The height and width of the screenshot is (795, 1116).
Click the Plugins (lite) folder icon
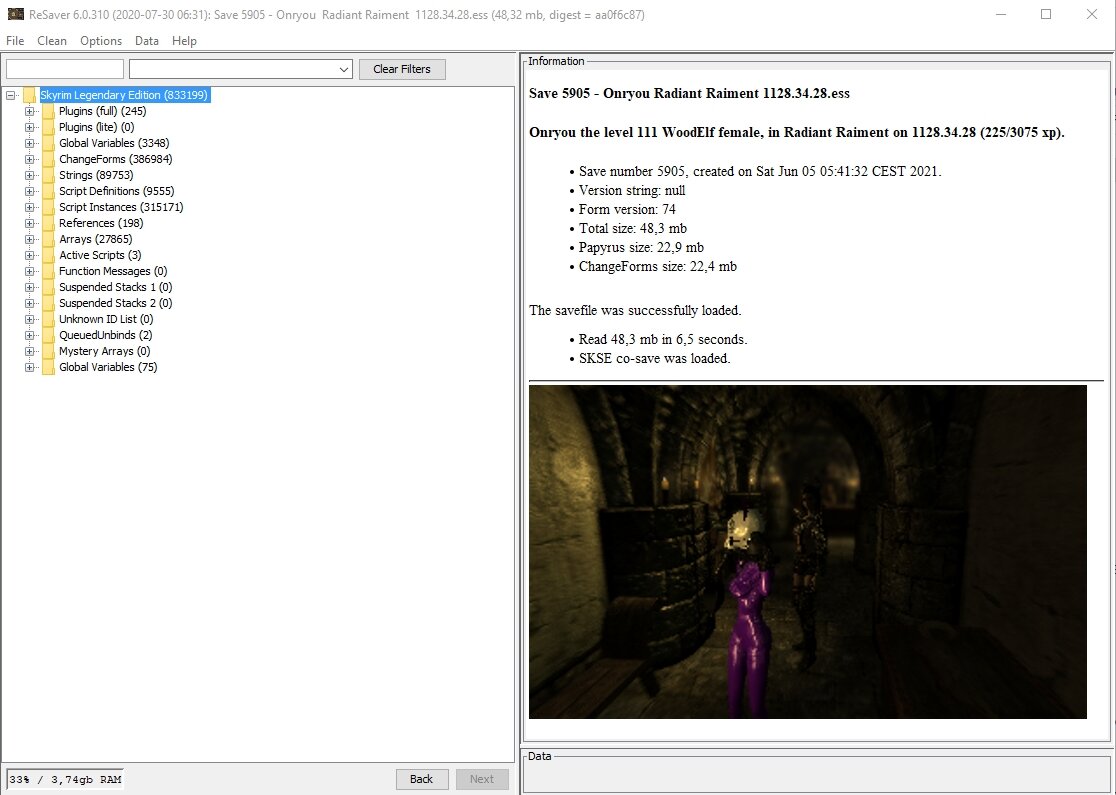point(48,127)
